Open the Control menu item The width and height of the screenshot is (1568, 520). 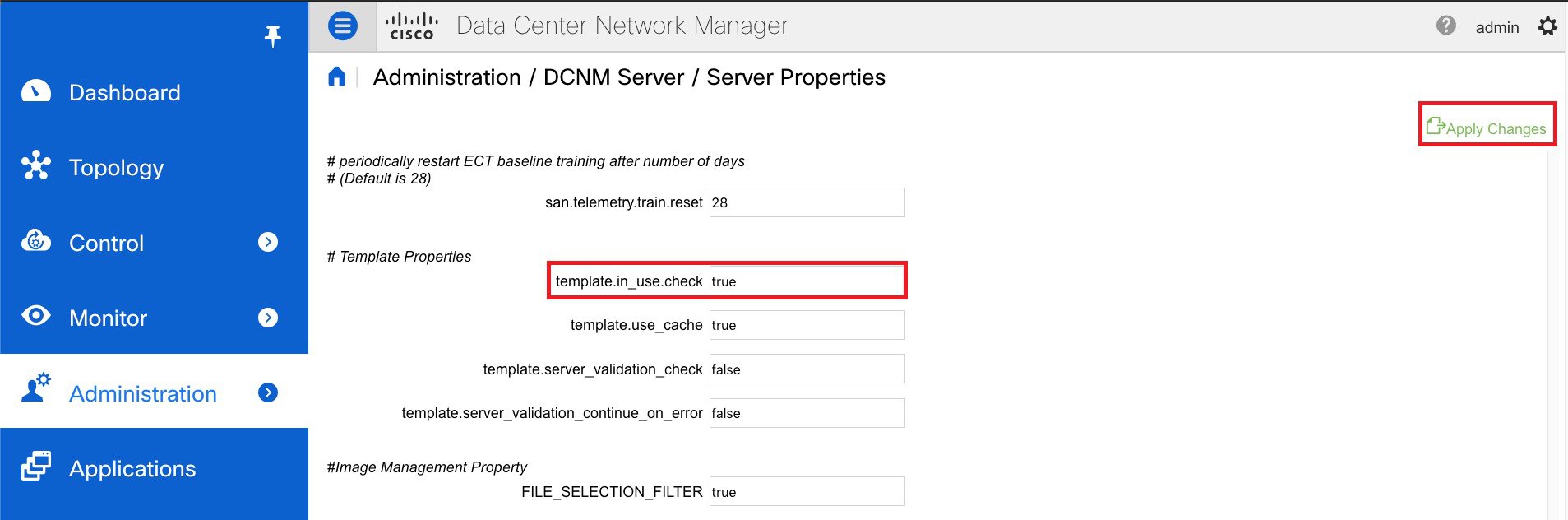(x=155, y=243)
